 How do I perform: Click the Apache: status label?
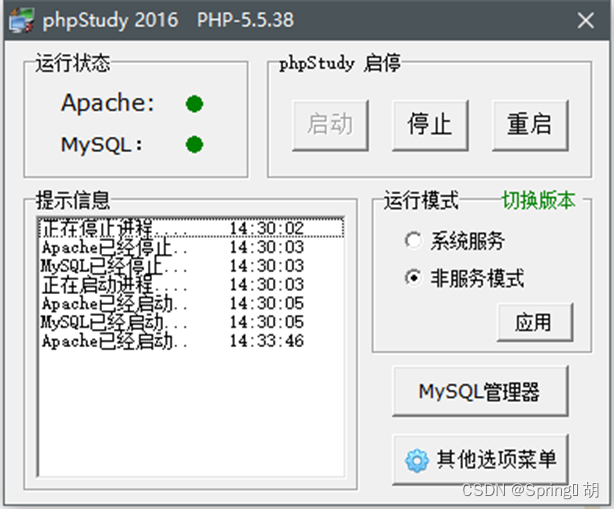click(108, 103)
